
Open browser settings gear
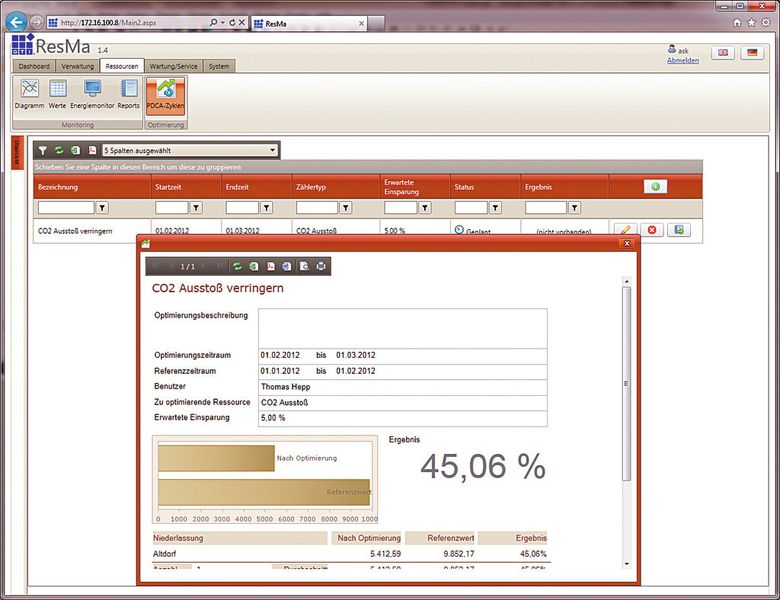pos(766,22)
